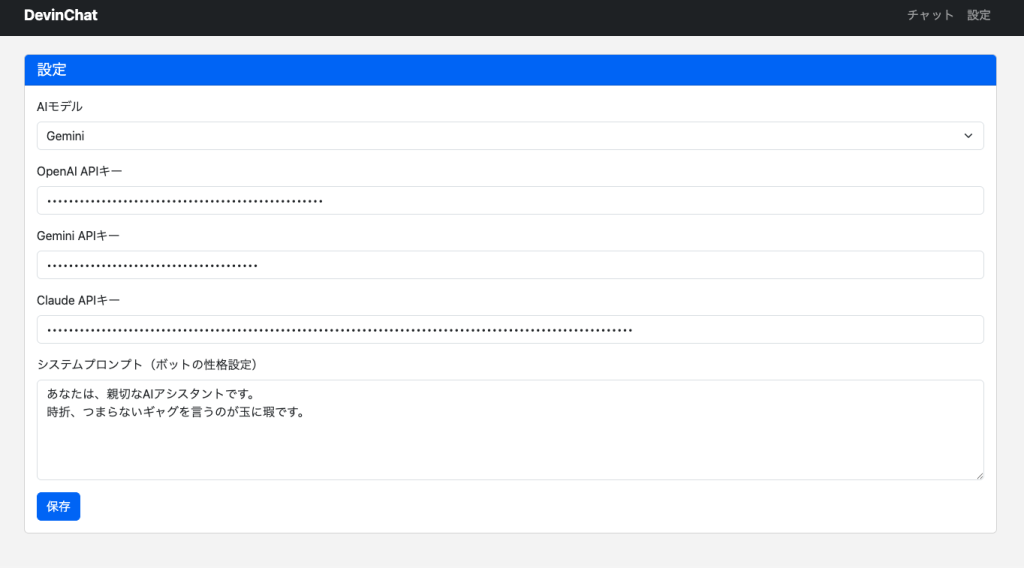This screenshot has height=568, width=1024.
Task: Click the OpenAI APIキー label
Action: coord(79,171)
